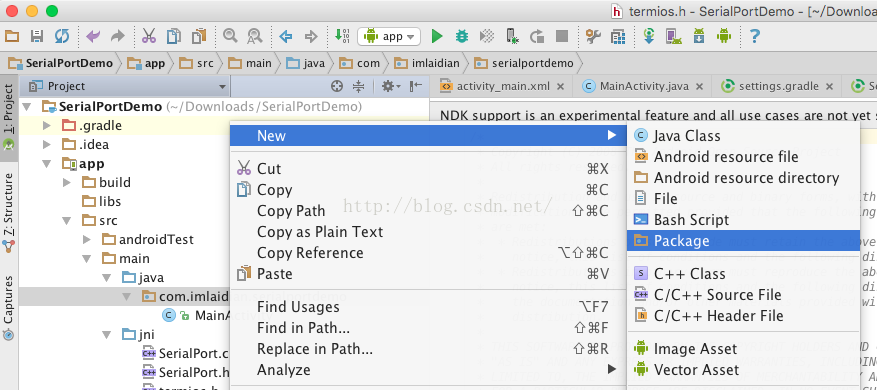Screen dimensions: 877x390
Task: Run the app with green play icon
Action: pyautogui.click(x=437, y=37)
